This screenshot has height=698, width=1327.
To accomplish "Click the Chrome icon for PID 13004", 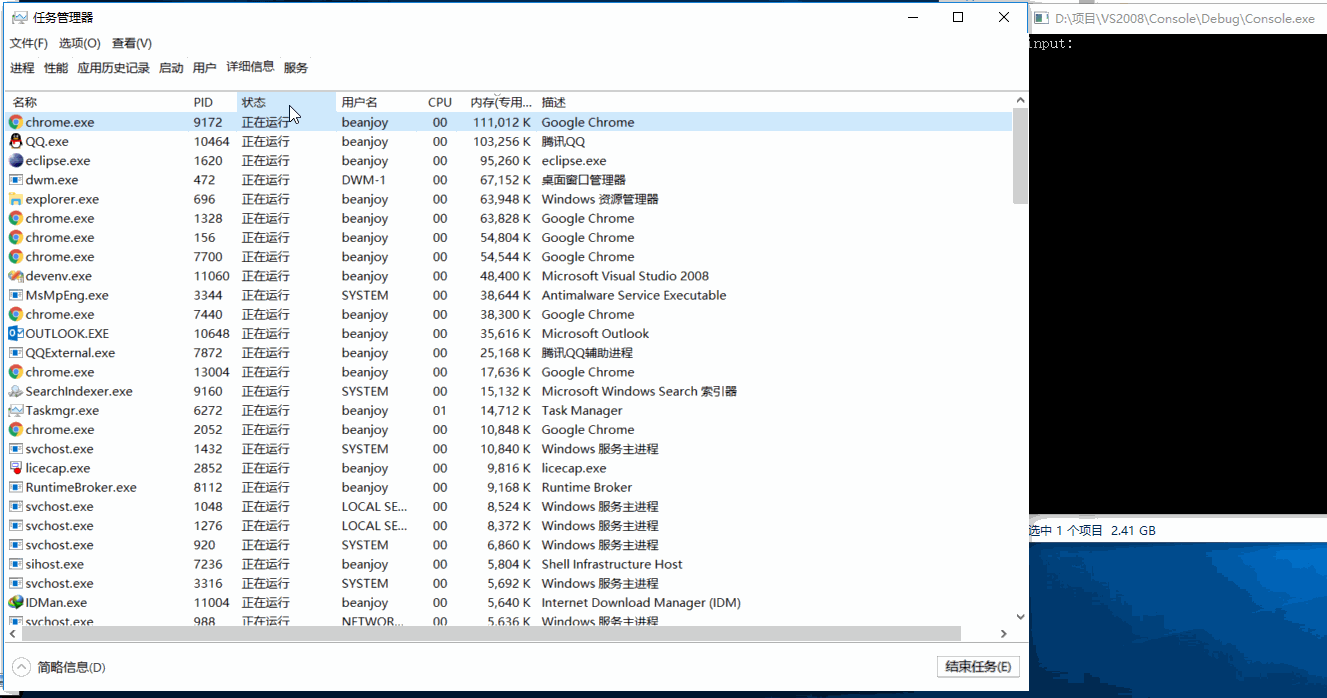I will tap(16, 372).
